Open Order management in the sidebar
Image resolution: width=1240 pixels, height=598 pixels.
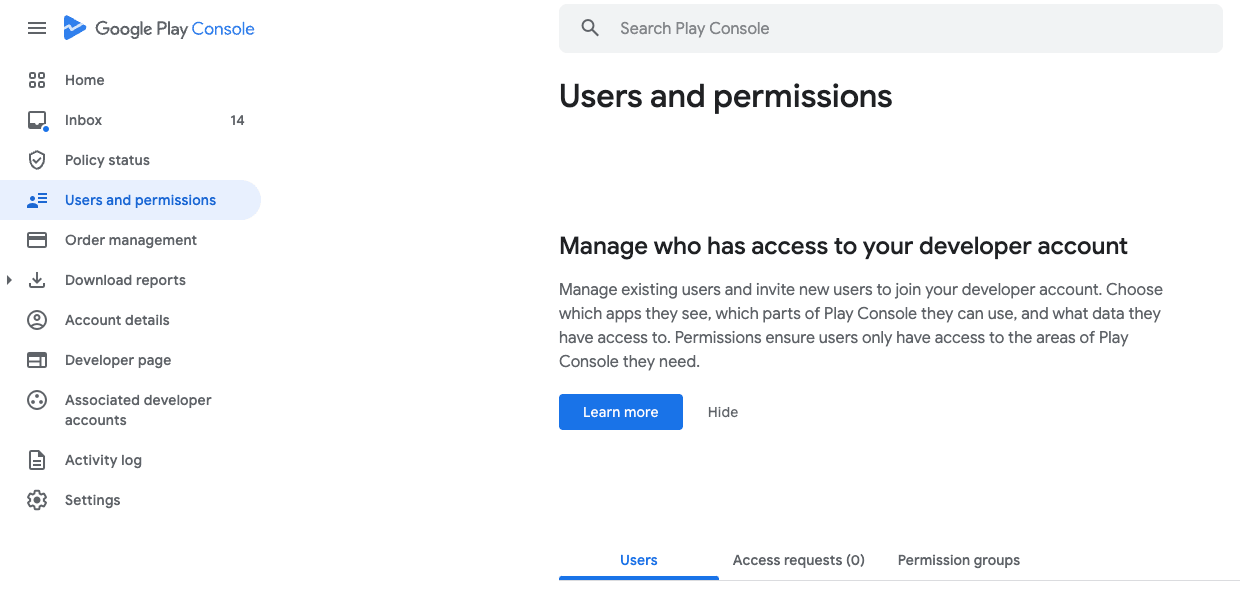(x=130, y=240)
